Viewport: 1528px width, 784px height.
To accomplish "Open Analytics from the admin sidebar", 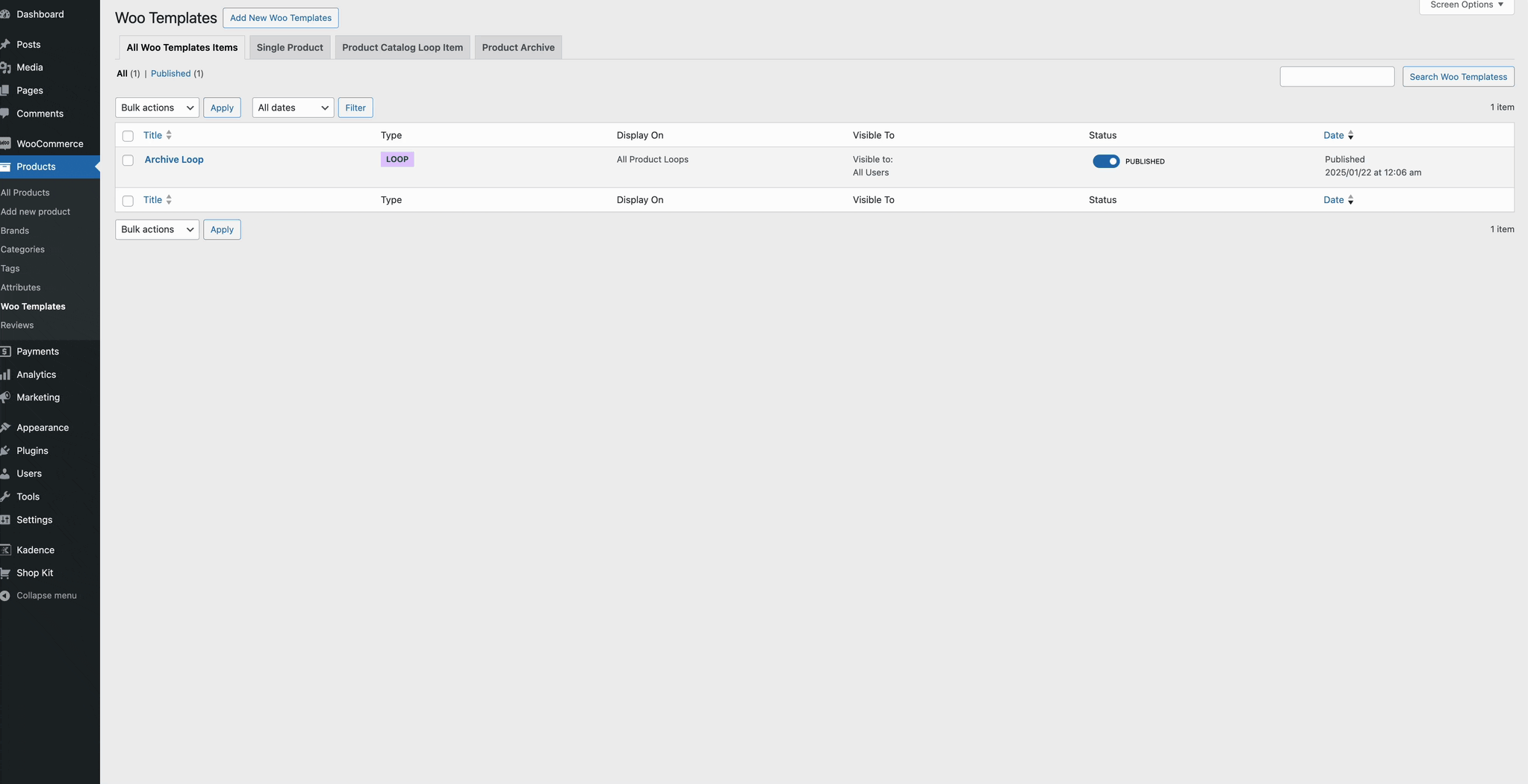I will point(36,374).
